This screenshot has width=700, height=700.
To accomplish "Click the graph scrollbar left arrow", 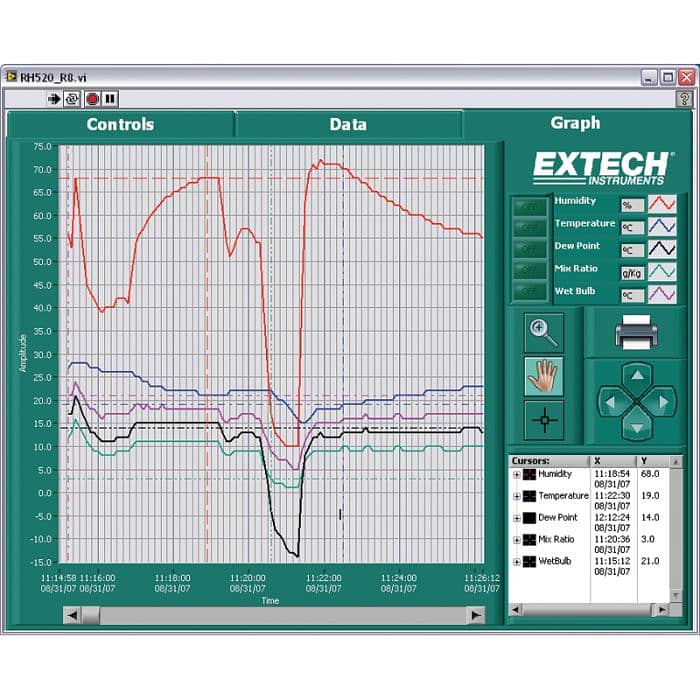I will (x=72, y=615).
